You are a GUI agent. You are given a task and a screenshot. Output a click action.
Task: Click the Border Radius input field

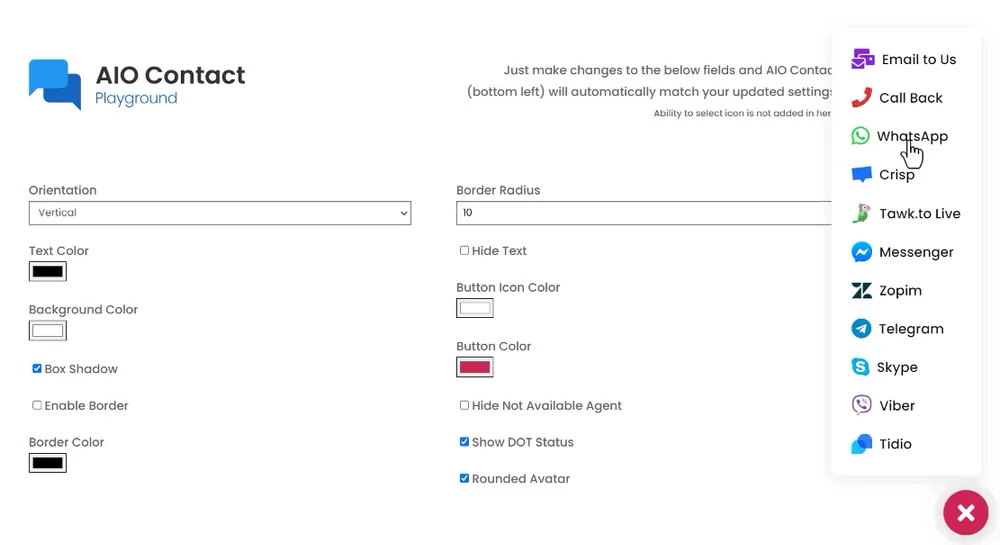click(x=644, y=213)
